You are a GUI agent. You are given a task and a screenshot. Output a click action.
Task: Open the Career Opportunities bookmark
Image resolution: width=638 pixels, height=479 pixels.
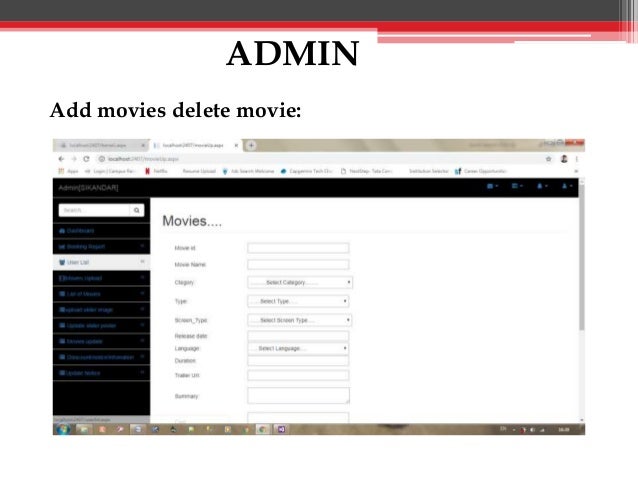(481, 171)
